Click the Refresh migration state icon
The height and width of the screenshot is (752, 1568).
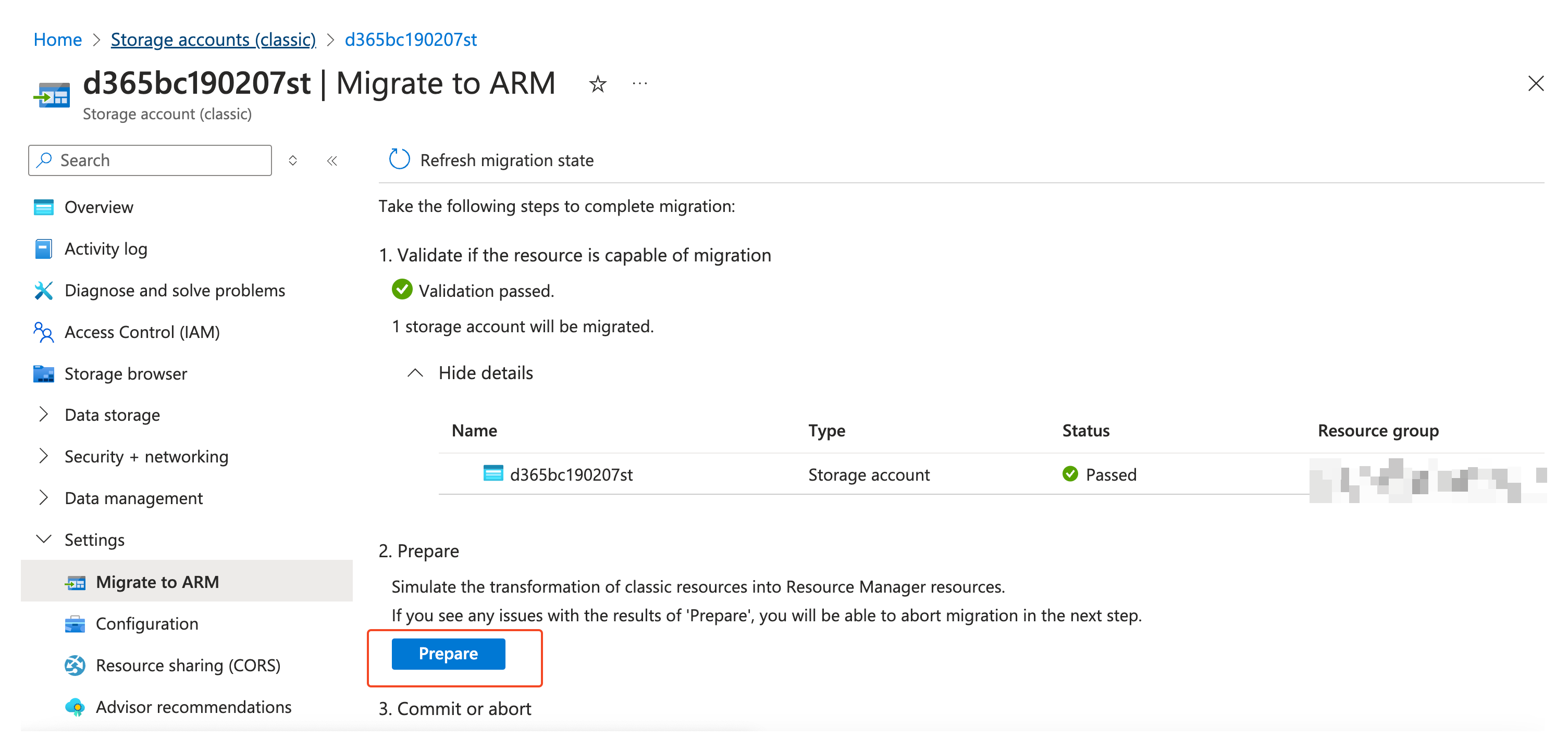[x=399, y=160]
